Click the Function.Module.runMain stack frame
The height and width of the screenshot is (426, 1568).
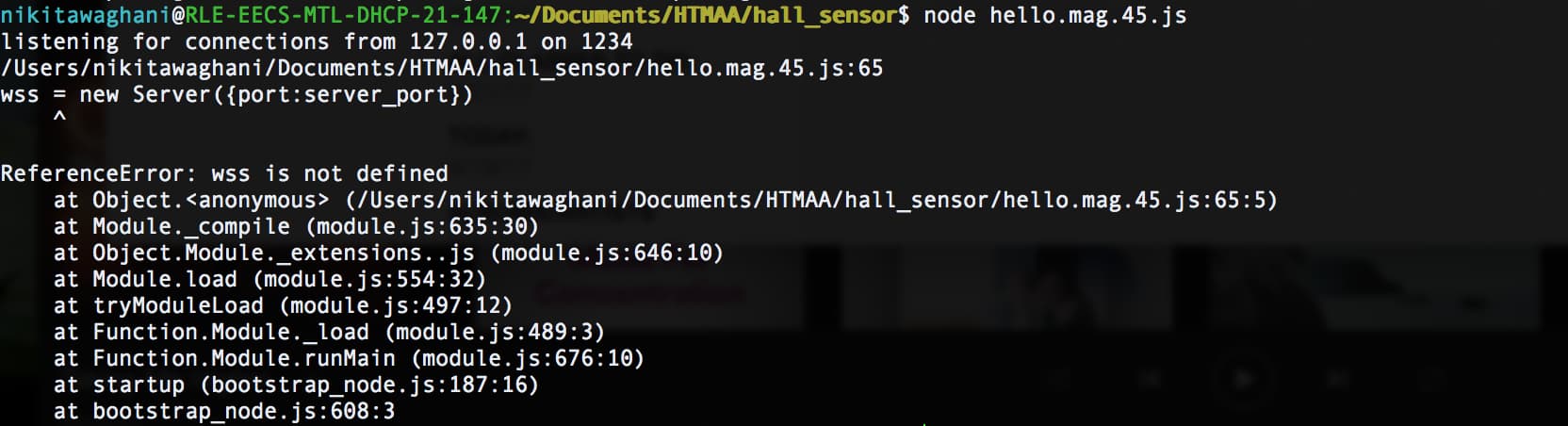[x=349, y=359]
